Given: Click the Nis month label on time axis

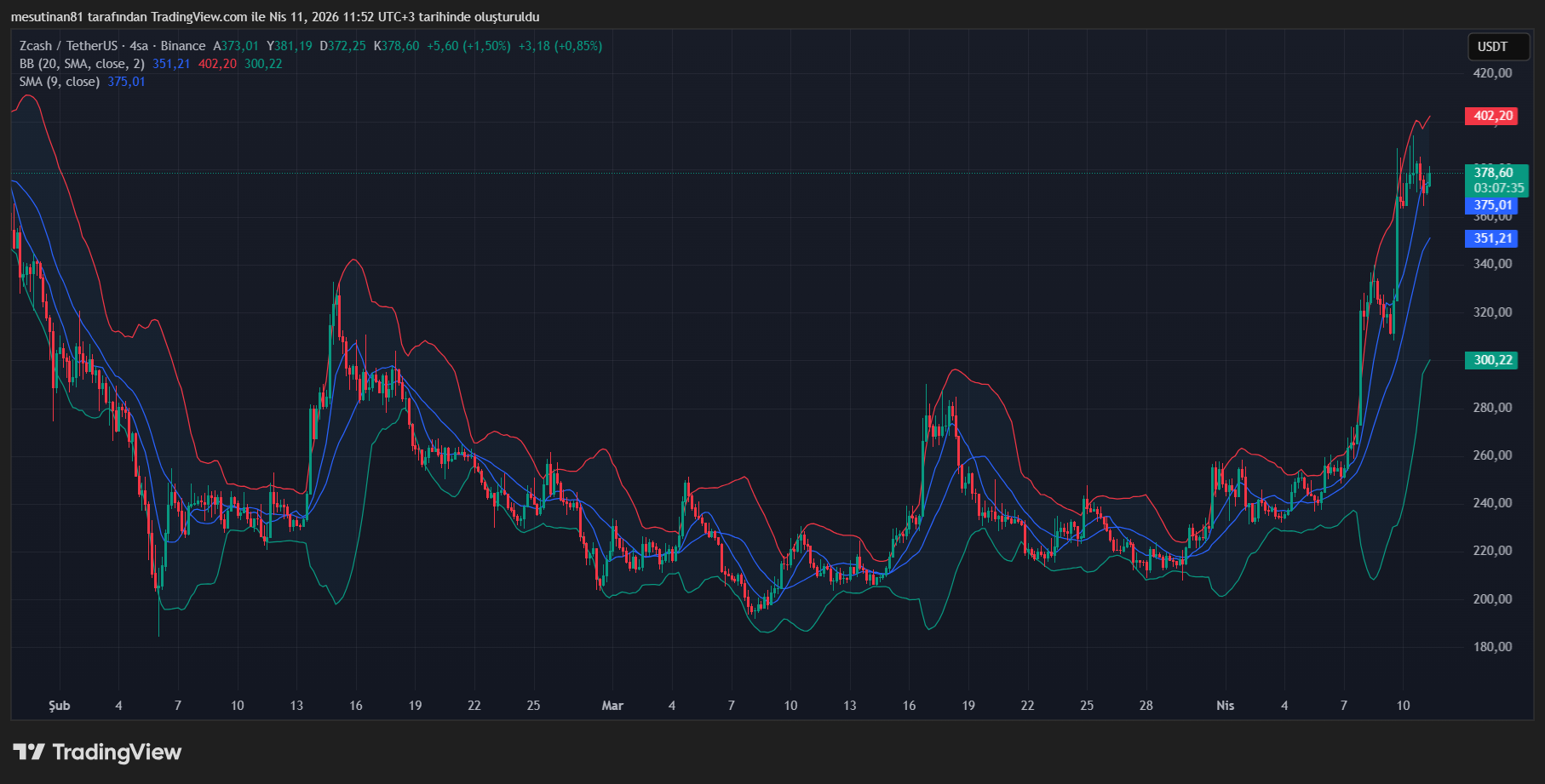Looking at the screenshot, I should tap(1225, 706).
